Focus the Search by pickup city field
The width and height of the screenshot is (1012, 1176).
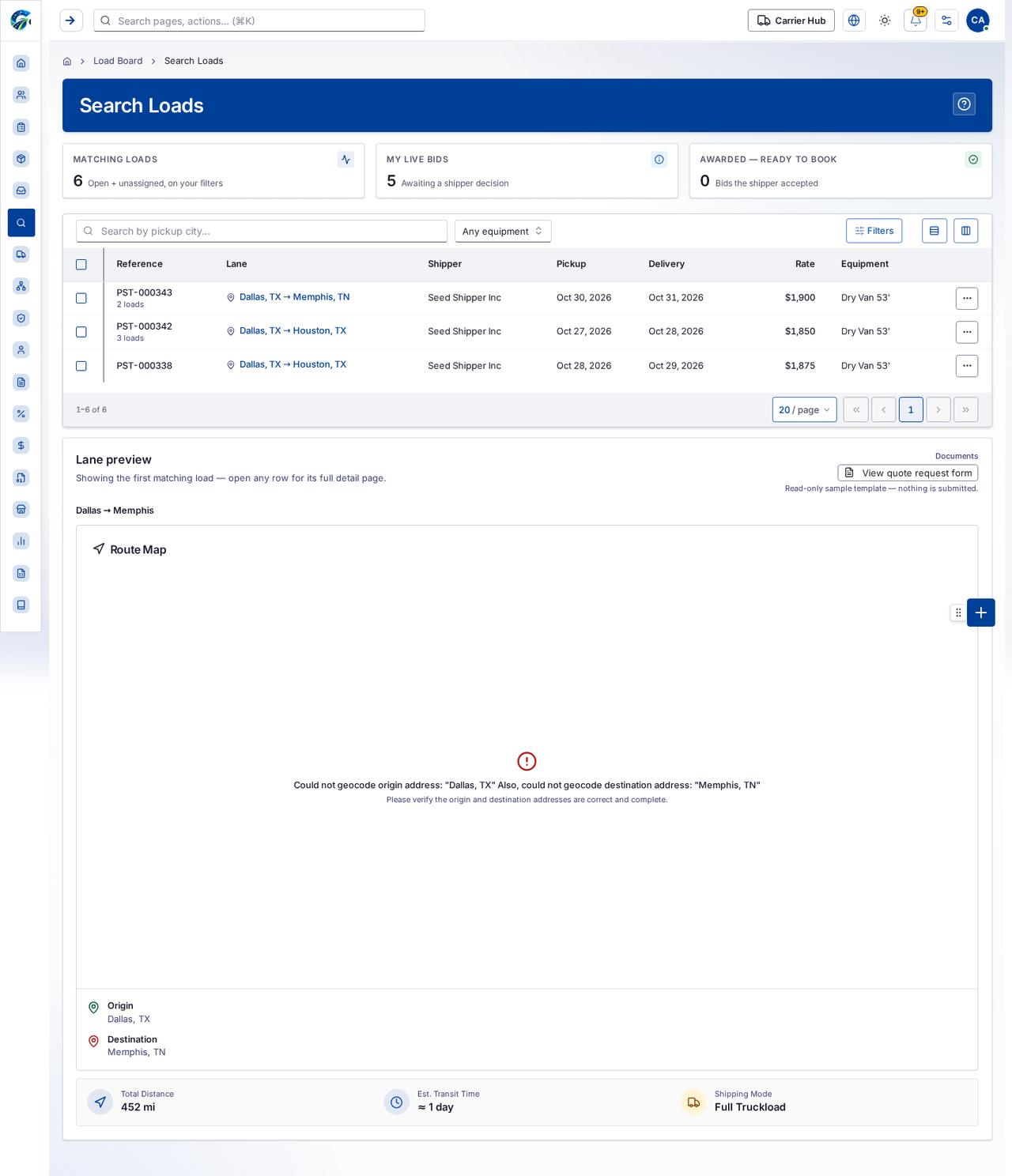(x=262, y=231)
